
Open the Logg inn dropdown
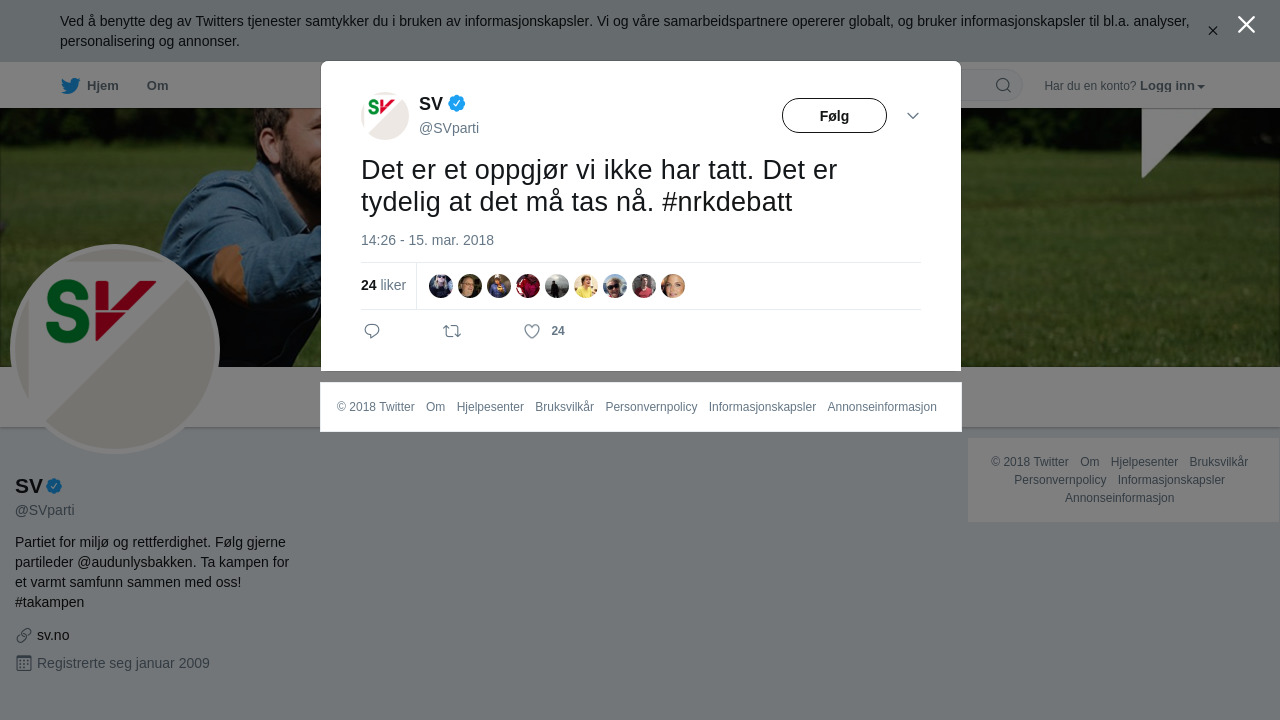1172,86
